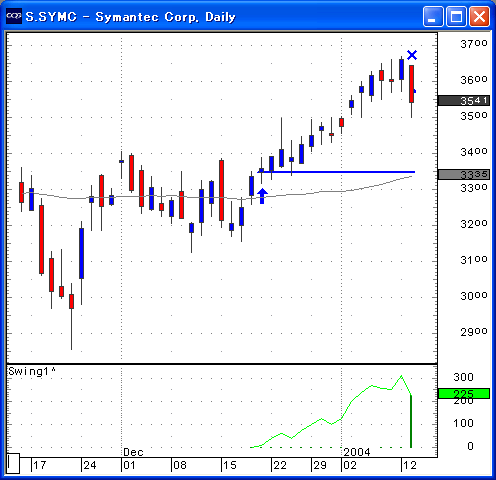Click the Swing1^ study label
This screenshot has height=480, width=496.
(x=32, y=371)
